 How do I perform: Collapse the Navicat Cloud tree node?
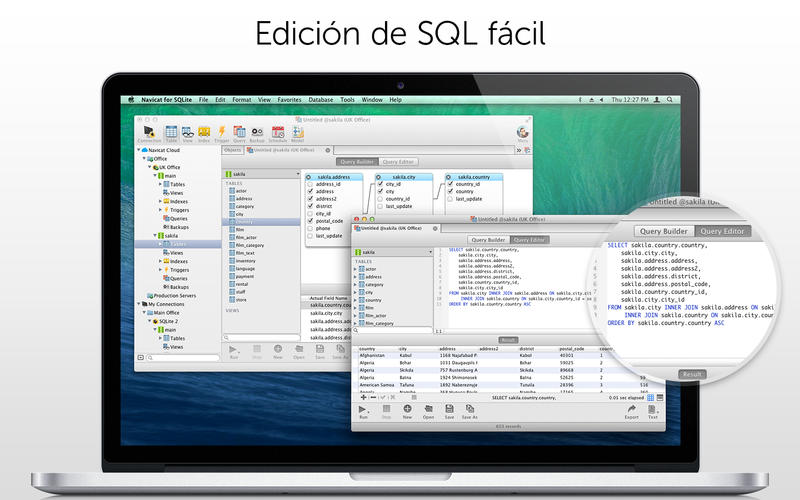point(138,150)
